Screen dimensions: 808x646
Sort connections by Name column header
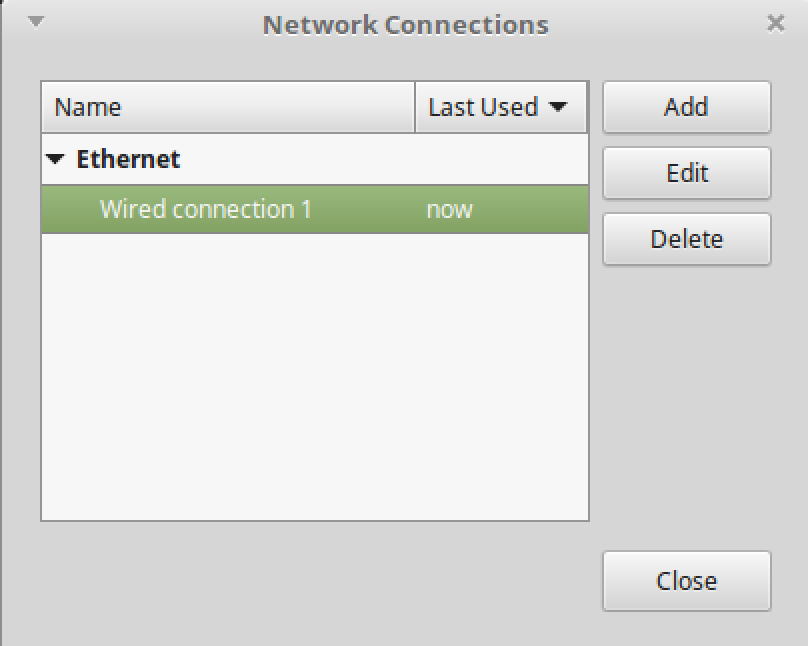(x=228, y=107)
